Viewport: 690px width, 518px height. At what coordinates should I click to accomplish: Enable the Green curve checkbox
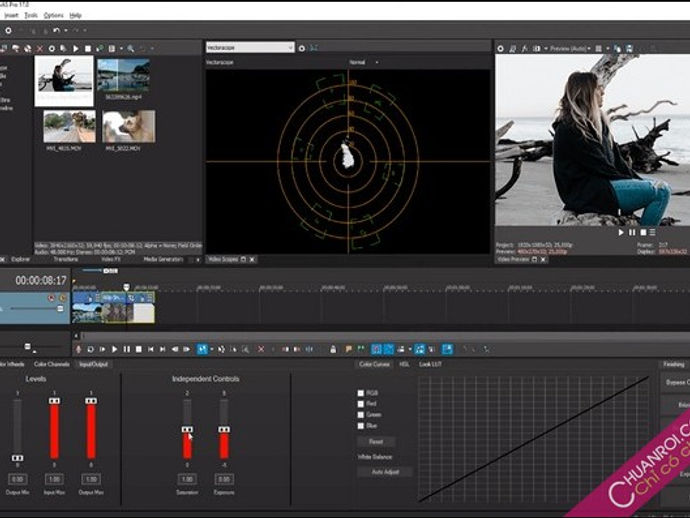click(x=360, y=415)
